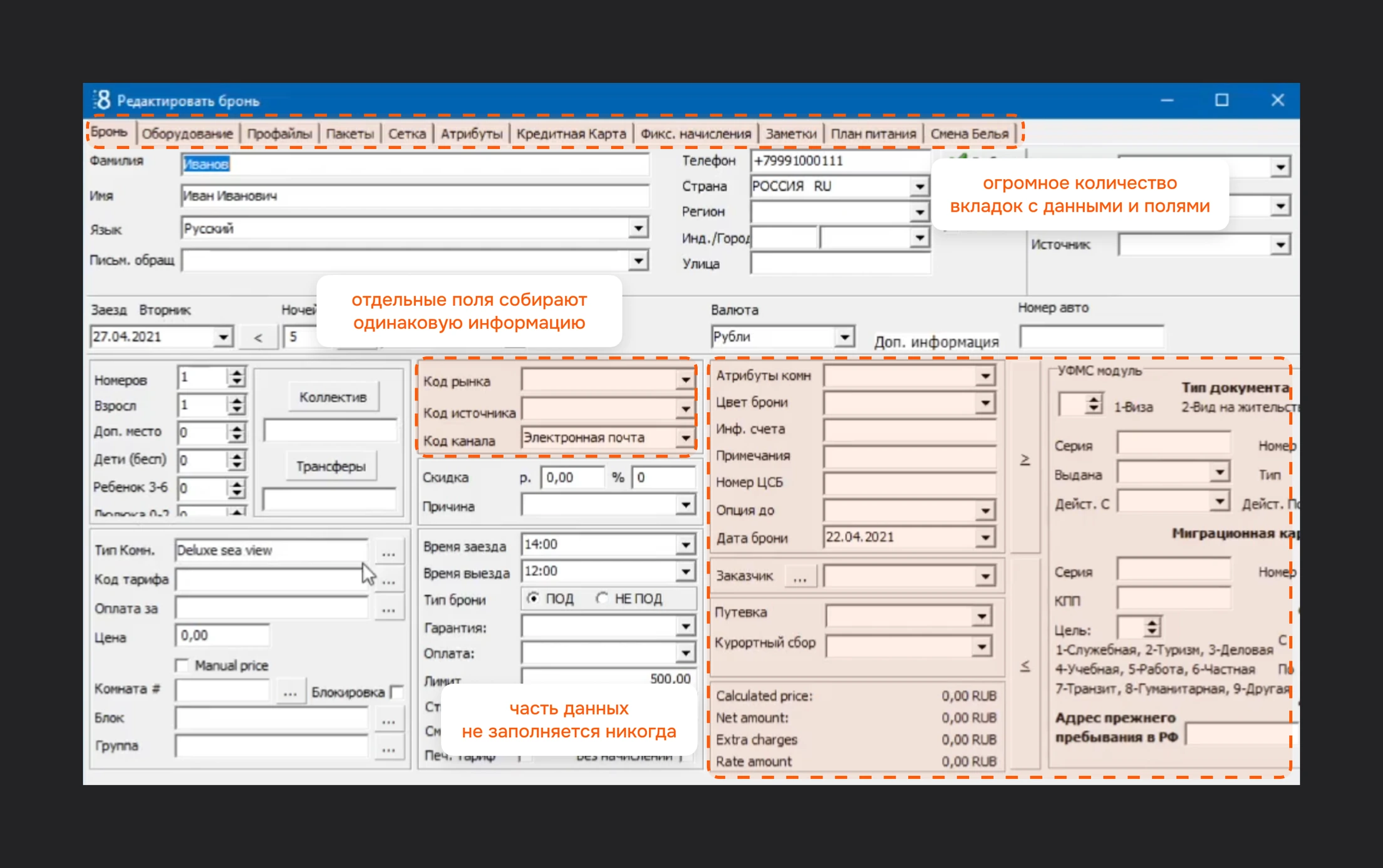
Task: Click the Цена input field
Action: tap(222, 636)
